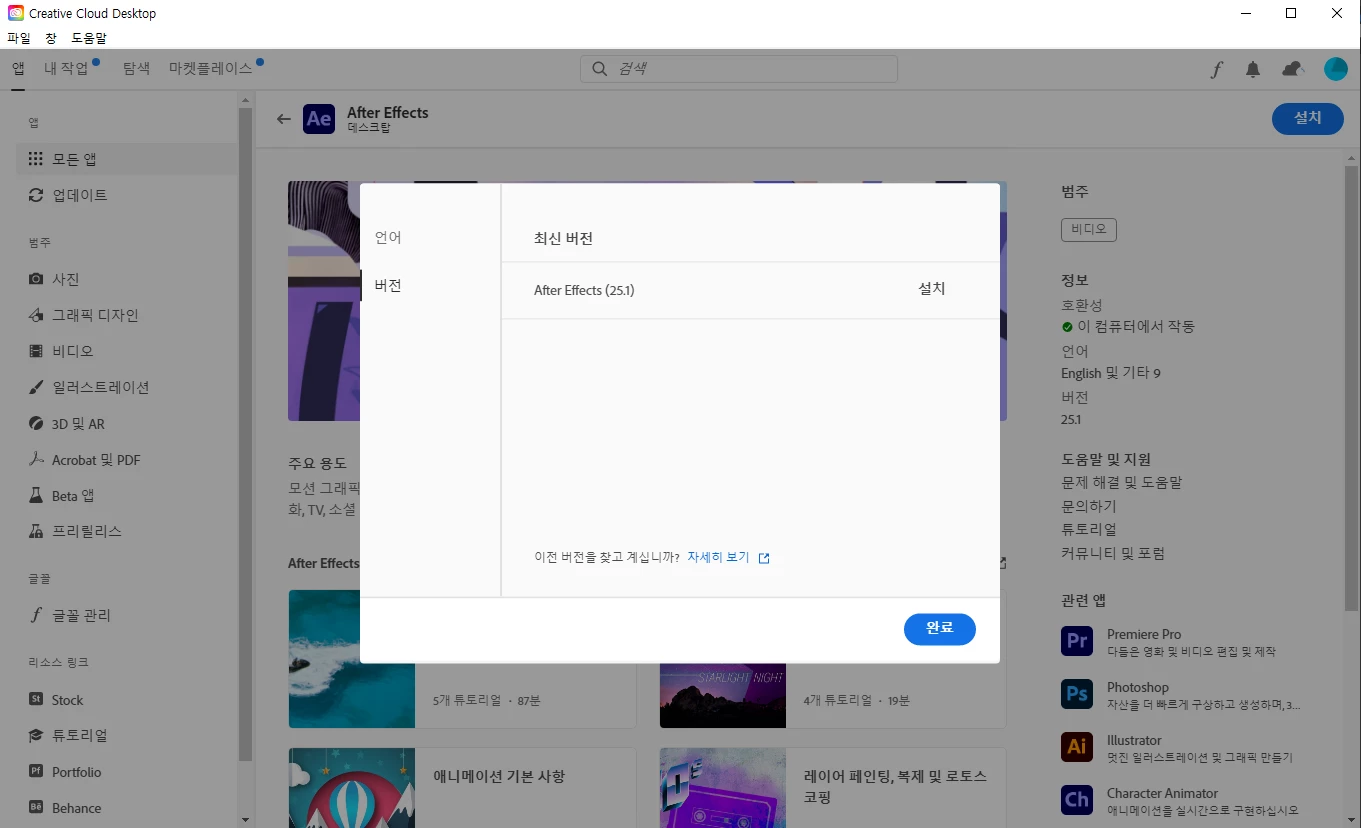Open the 자세히 보기 link

click(x=718, y=557)
